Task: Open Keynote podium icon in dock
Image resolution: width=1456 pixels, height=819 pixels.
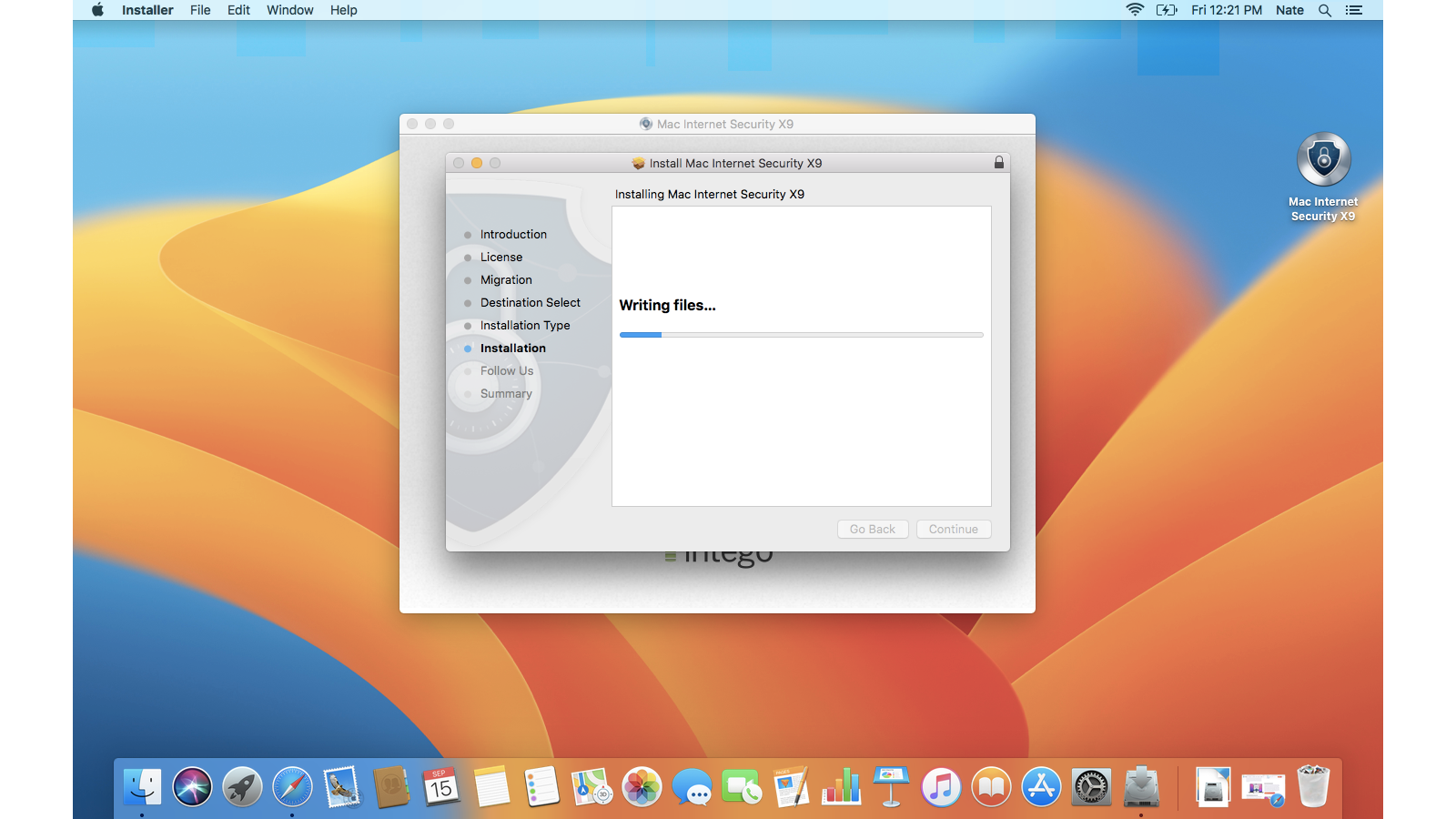Action: click(x=891, y=787)
